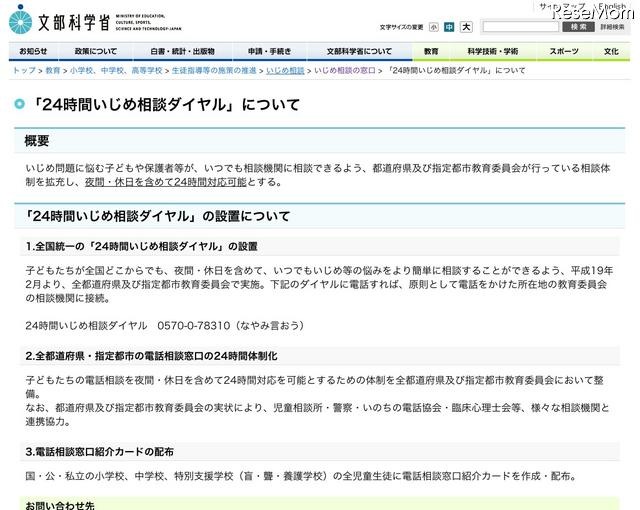Screen dimensions: 640x510
Task: Click heading 「24時間いじめ相談ダイヤル」の設置について
Action: tap(156, 216)
